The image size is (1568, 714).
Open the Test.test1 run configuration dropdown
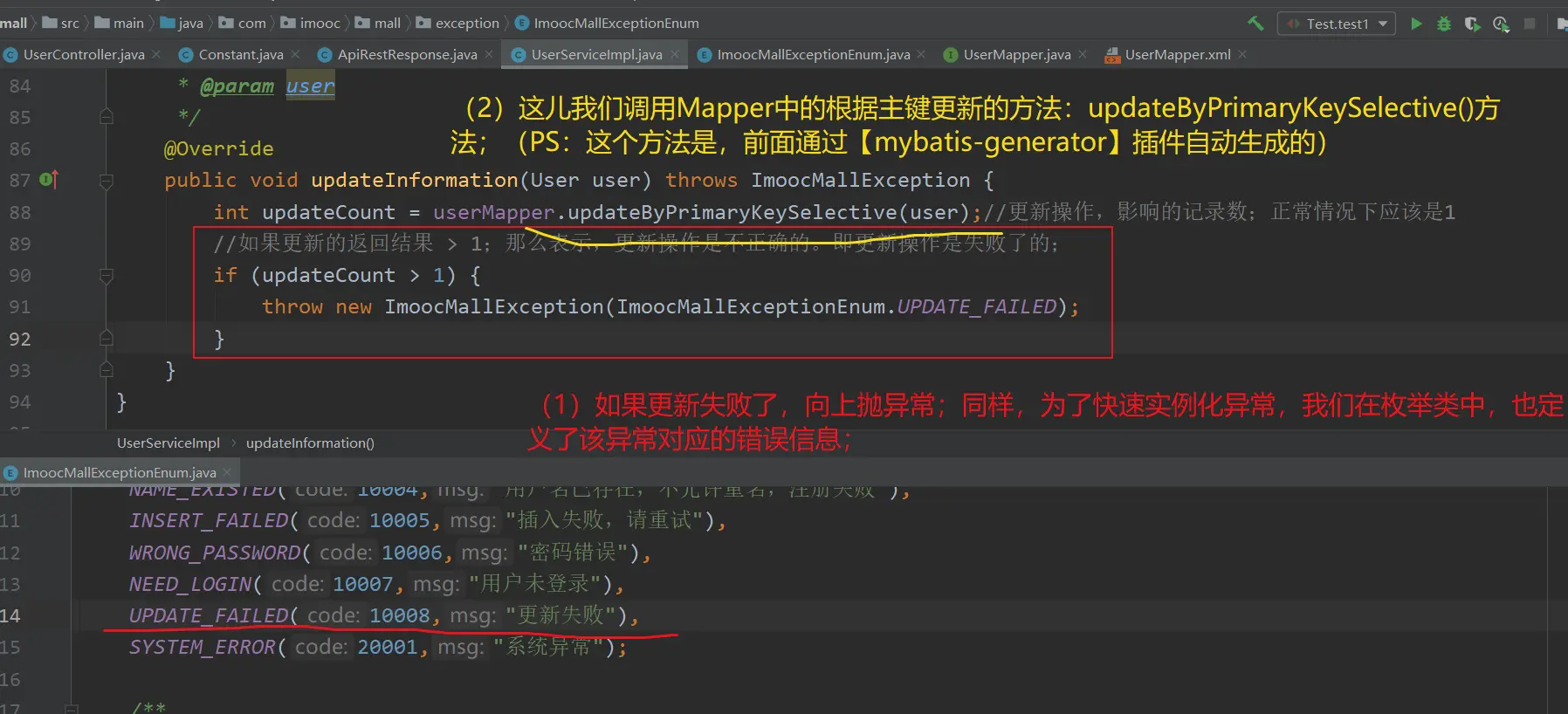point(1336,24)
